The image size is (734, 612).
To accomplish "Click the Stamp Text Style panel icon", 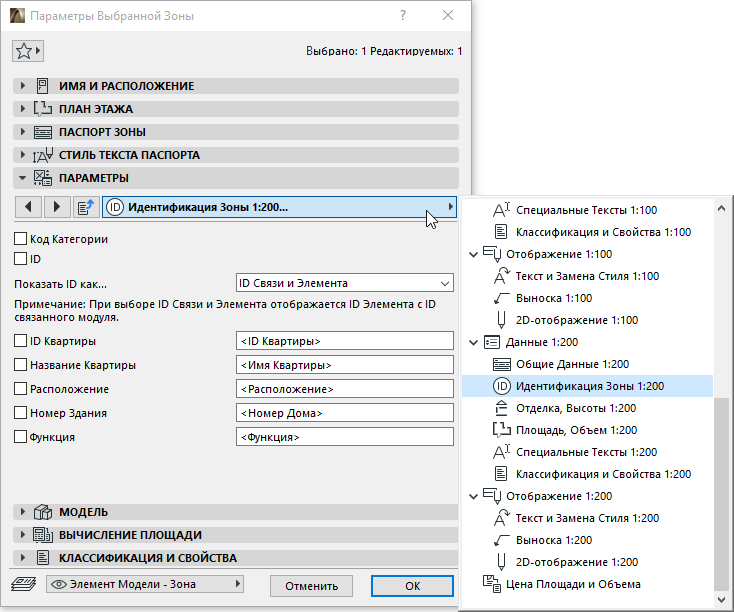I will point(43,155).
